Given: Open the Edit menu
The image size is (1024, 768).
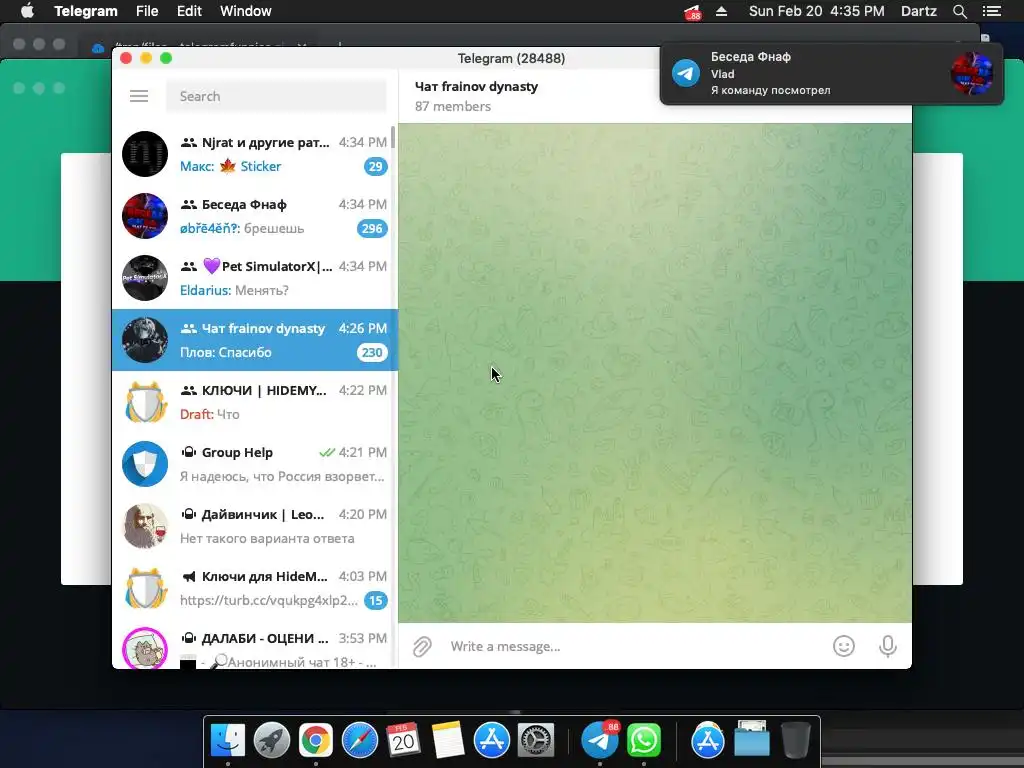Looking at the screenshot, I should click(189, 11).
